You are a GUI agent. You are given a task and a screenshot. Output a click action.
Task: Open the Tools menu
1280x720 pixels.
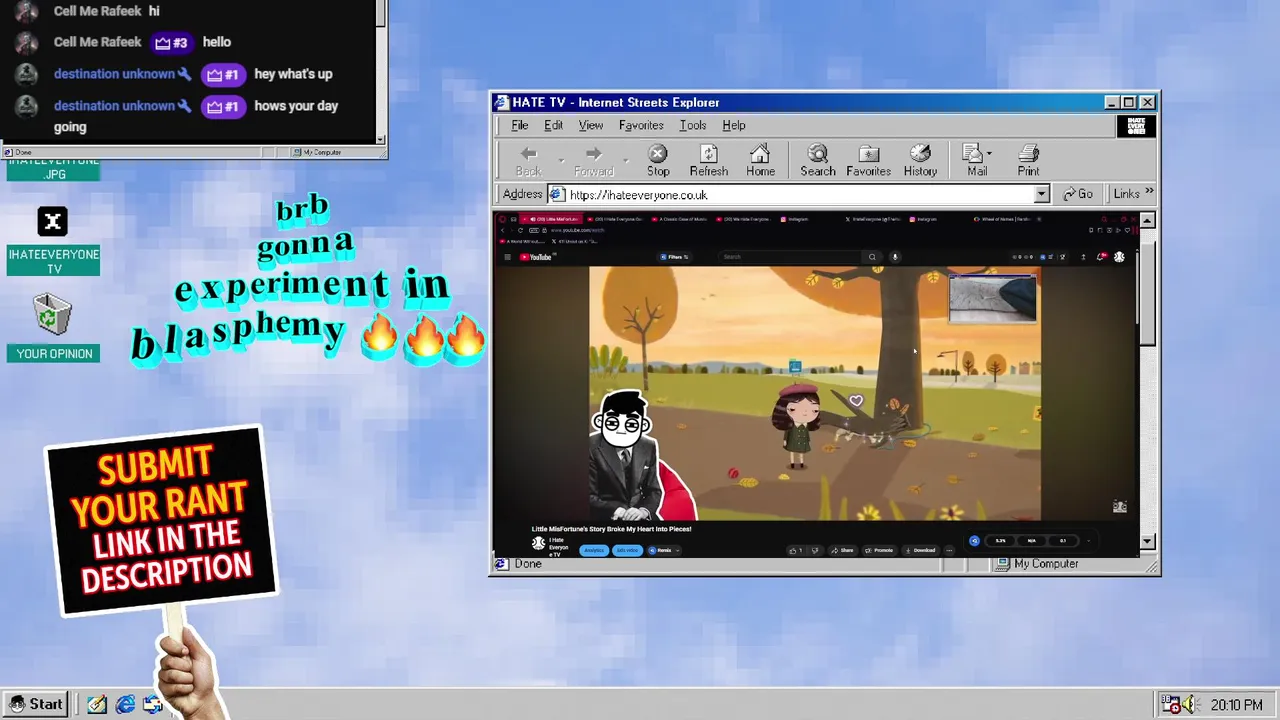point(693,125)
